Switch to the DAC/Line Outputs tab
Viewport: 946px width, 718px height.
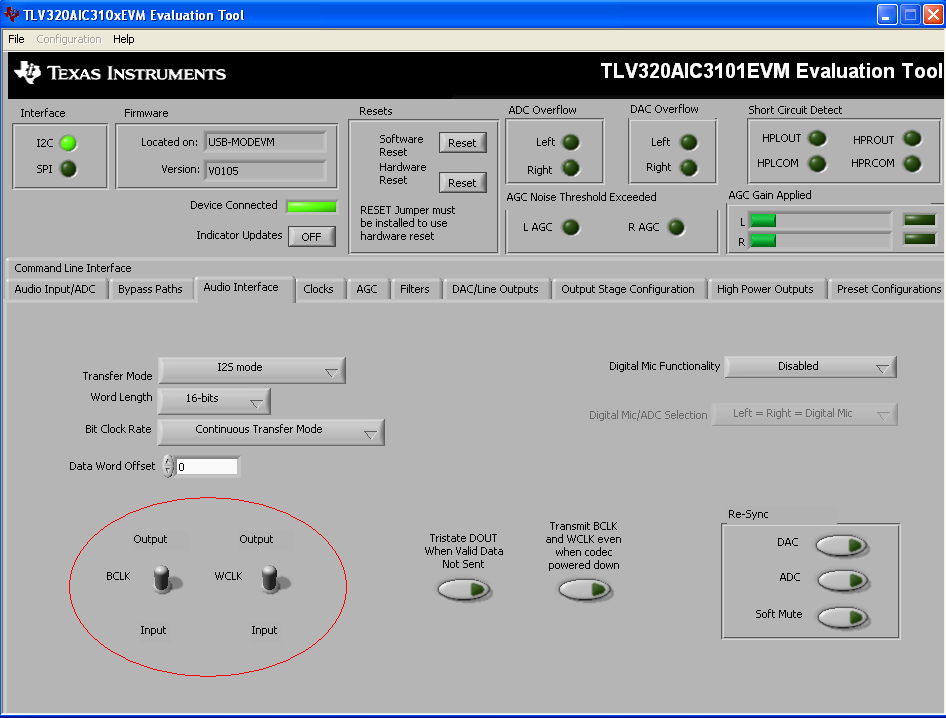(495, 289)
